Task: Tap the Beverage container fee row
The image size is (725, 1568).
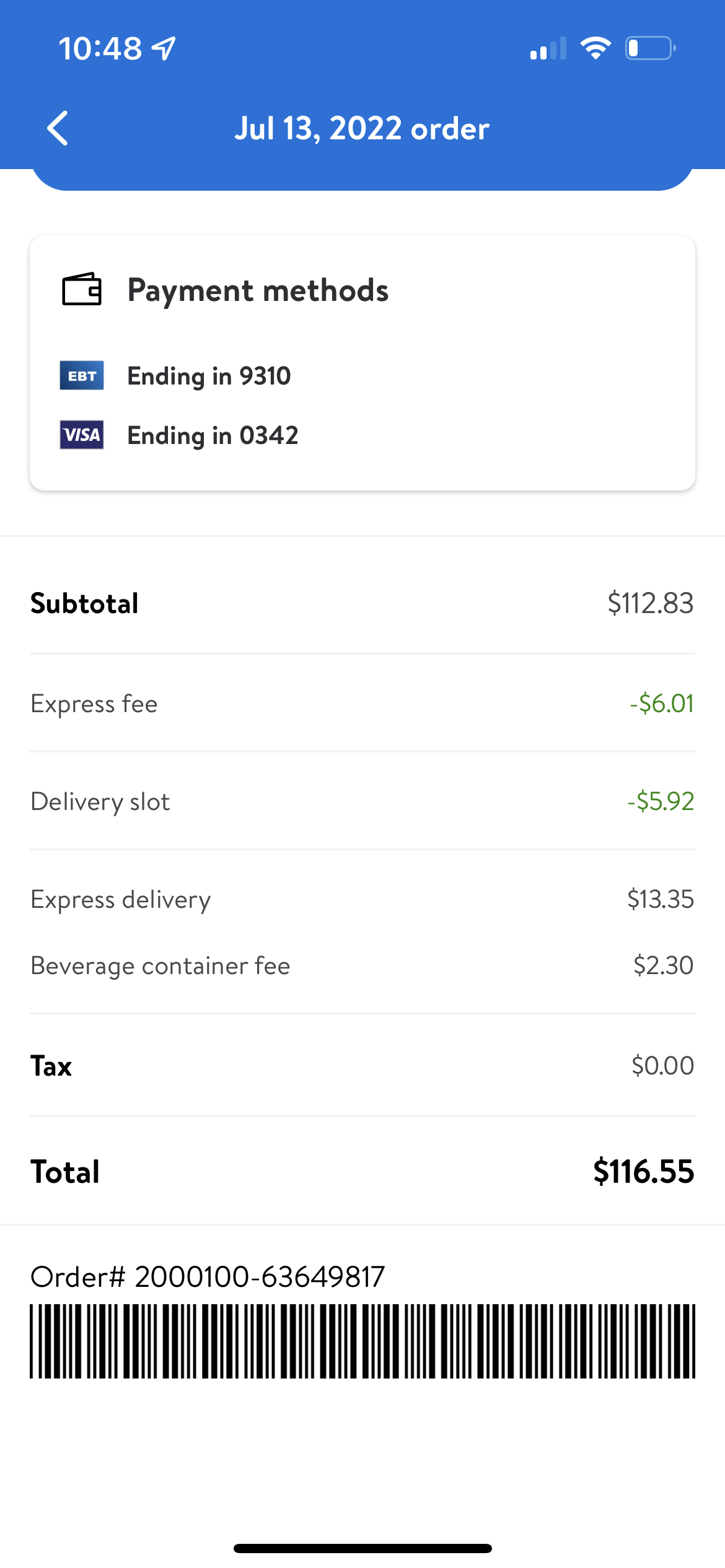Action: (362, 965)
